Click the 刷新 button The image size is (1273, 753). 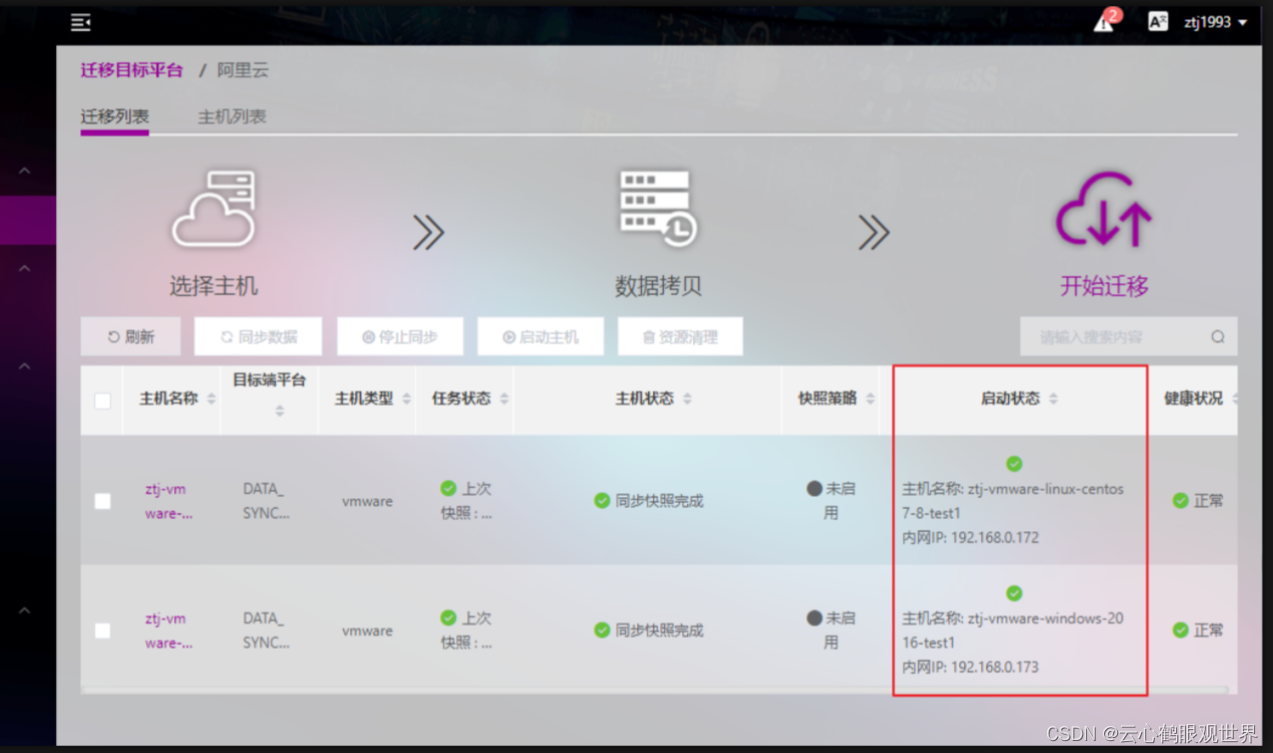point(131,337)
